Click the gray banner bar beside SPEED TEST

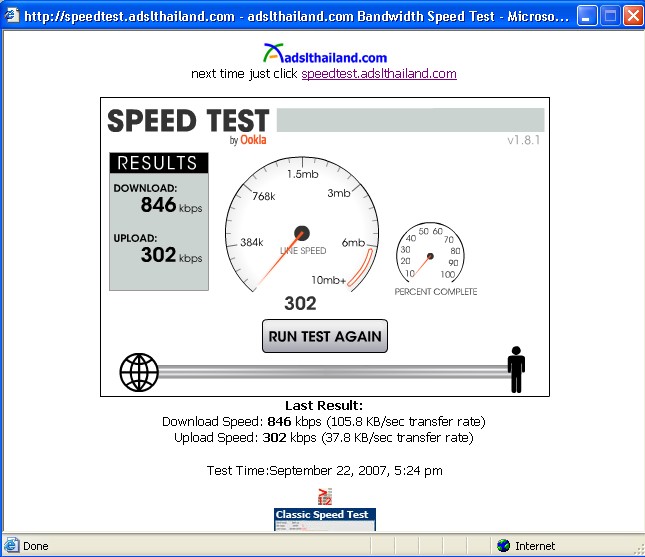tap(410, 120)
